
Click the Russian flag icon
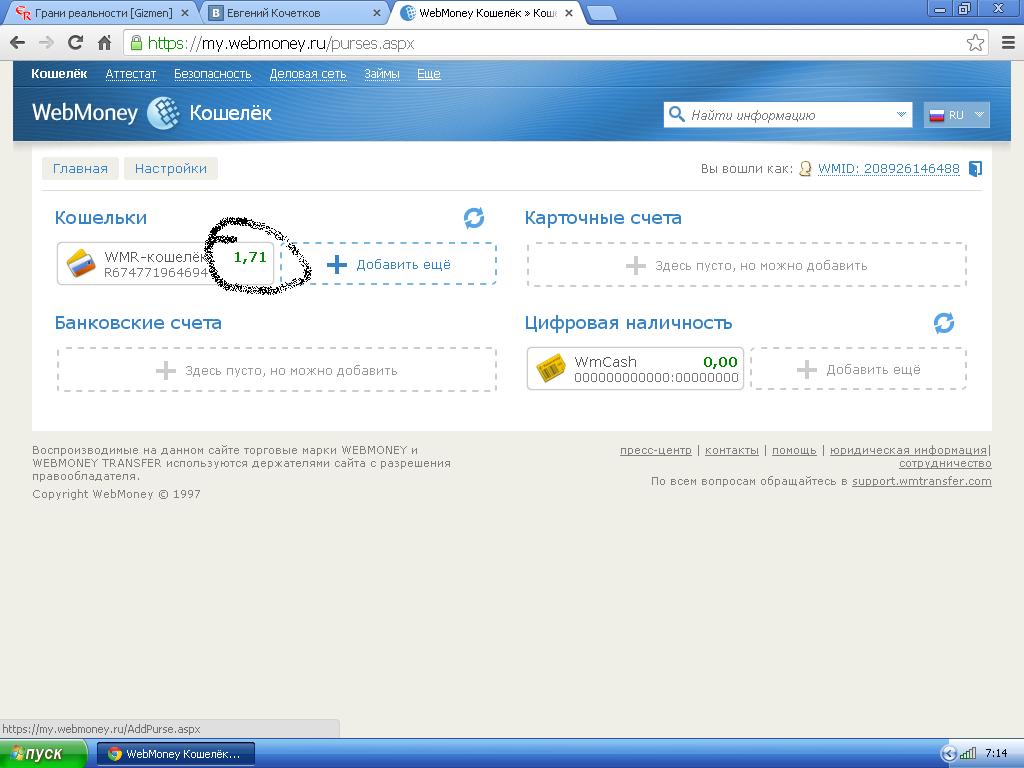[x=936, y=115]
